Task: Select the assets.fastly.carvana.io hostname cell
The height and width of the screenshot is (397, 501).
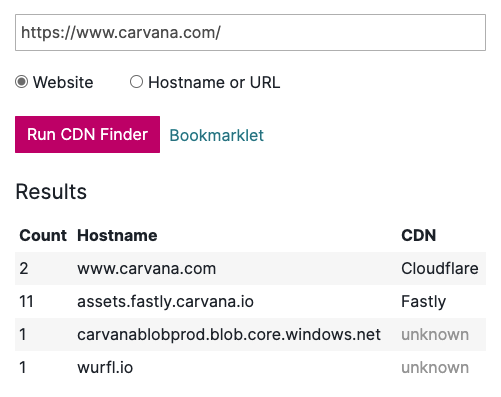Action: coord(165,301)
